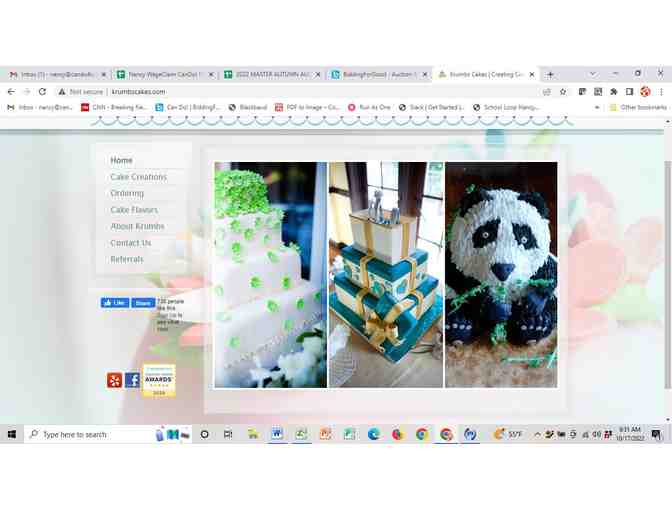Go back using the browser back arrow
Image resolution: width=672 pixels, height=510 pixels.
coord(11,91)
